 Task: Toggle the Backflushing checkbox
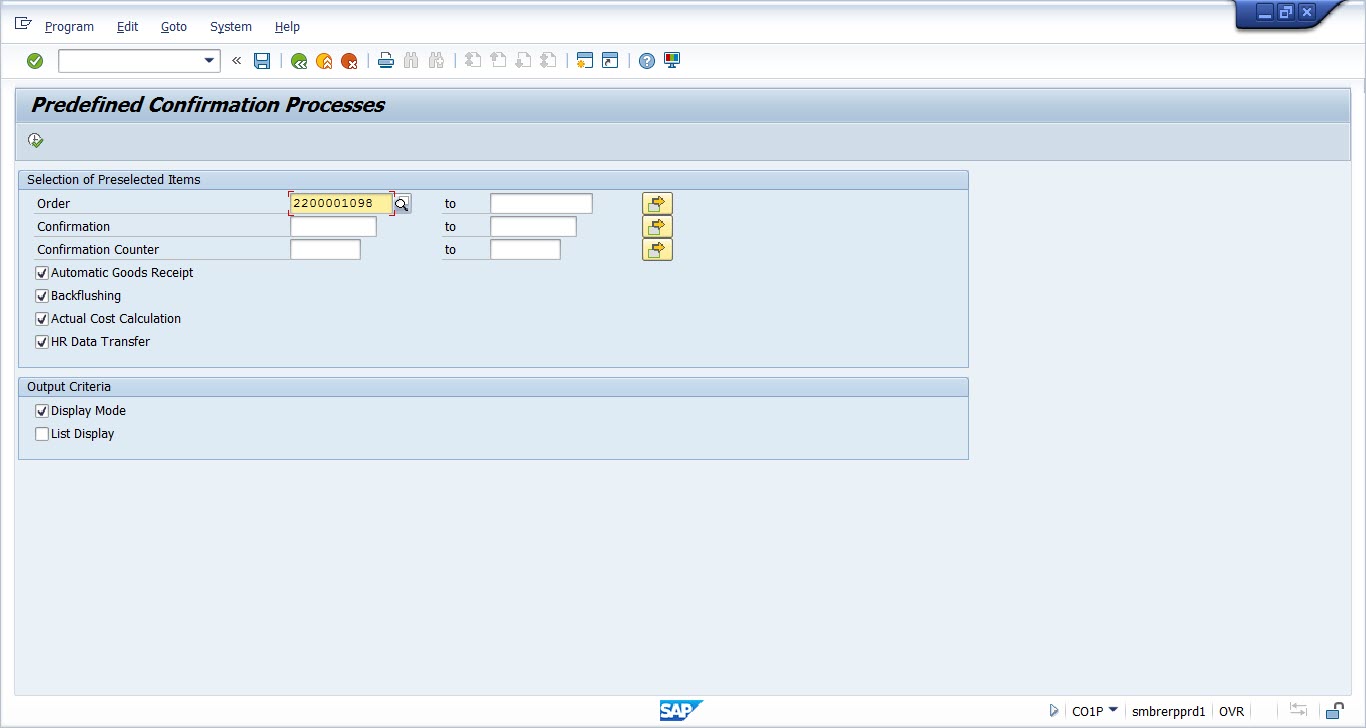pos(42,296)
